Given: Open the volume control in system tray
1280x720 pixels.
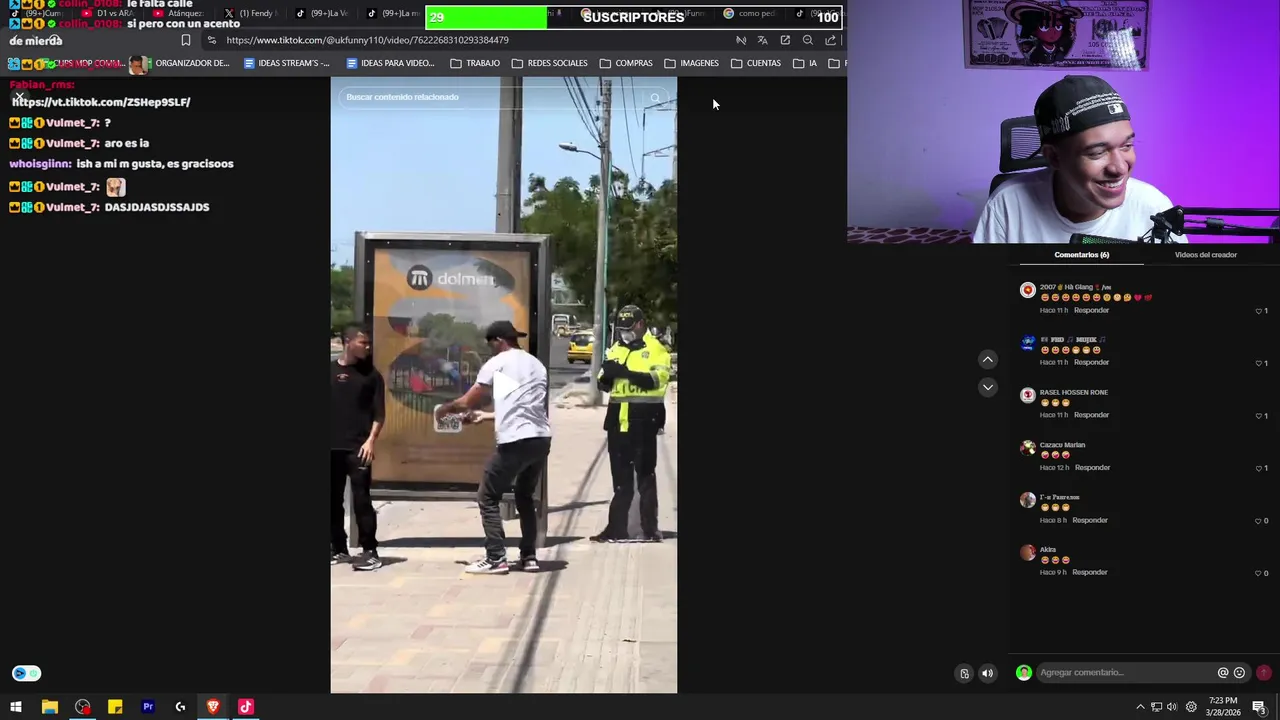Looking at the screenshot, I should click(x=1172, y=707).
